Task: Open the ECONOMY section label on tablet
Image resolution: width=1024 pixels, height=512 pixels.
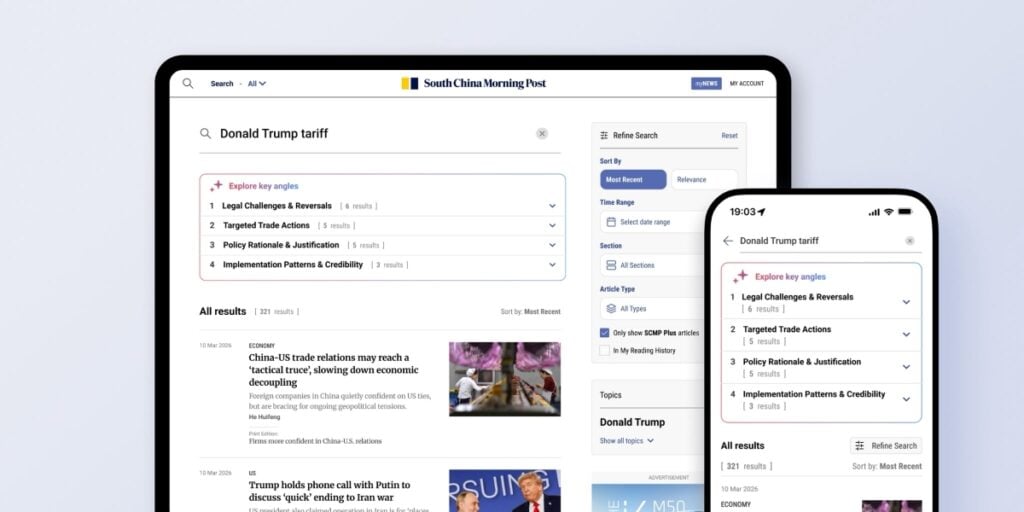Action: (261, 345)
